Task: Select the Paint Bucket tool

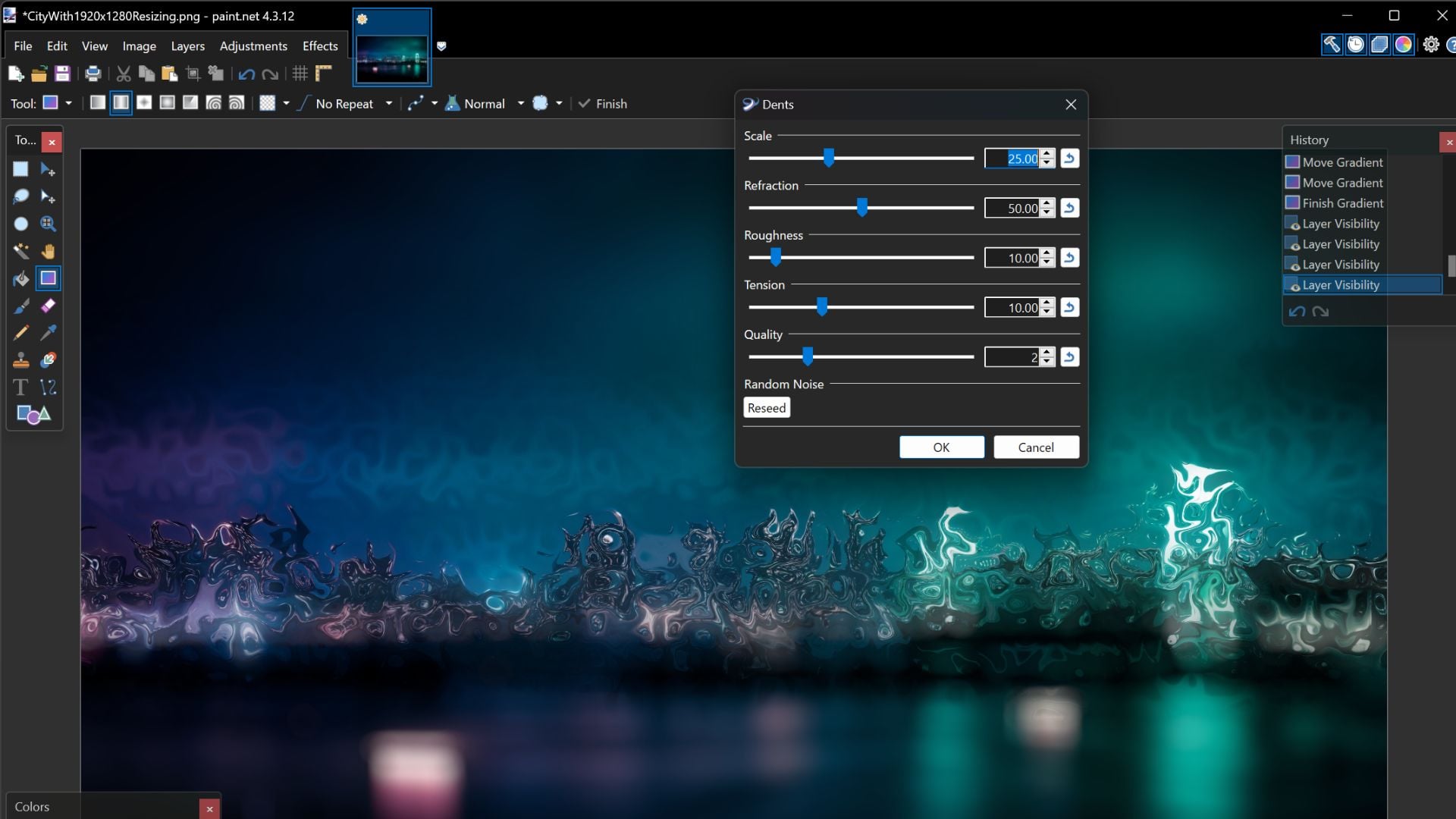Action: (x=20, y=278)
